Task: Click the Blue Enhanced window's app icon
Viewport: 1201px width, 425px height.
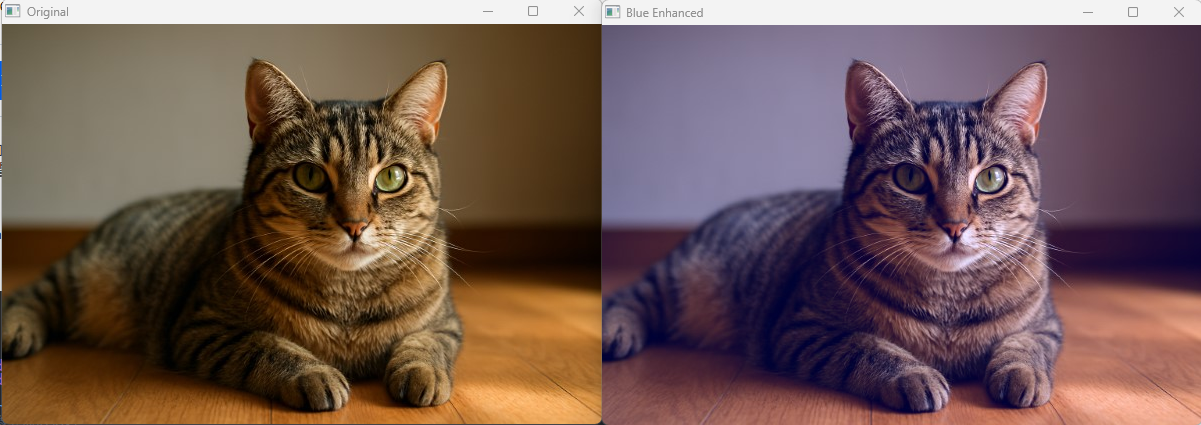Action: (x=613, y=12)
